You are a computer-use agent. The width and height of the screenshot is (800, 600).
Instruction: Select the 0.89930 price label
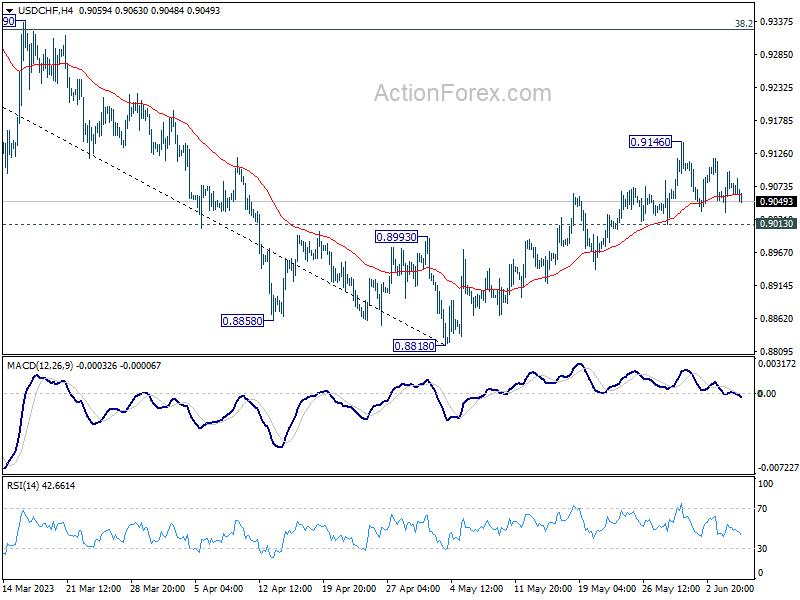point(396,237)
